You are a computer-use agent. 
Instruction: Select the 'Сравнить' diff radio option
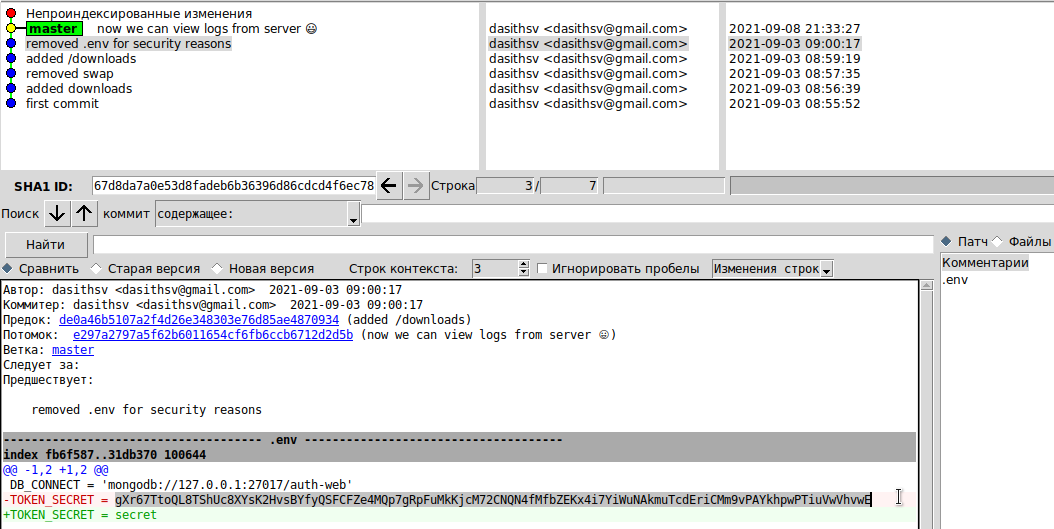pyautogui.click(x=9, y=269)
